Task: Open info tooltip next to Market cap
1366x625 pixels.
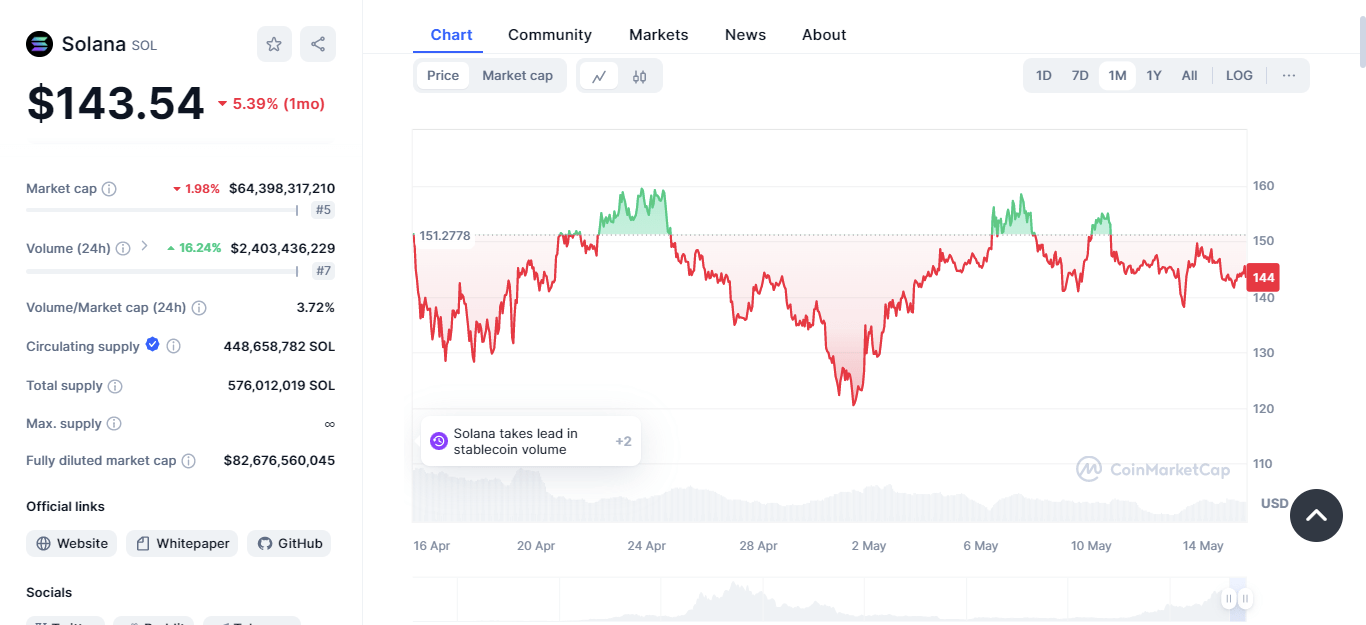Action: pos(109,189)
